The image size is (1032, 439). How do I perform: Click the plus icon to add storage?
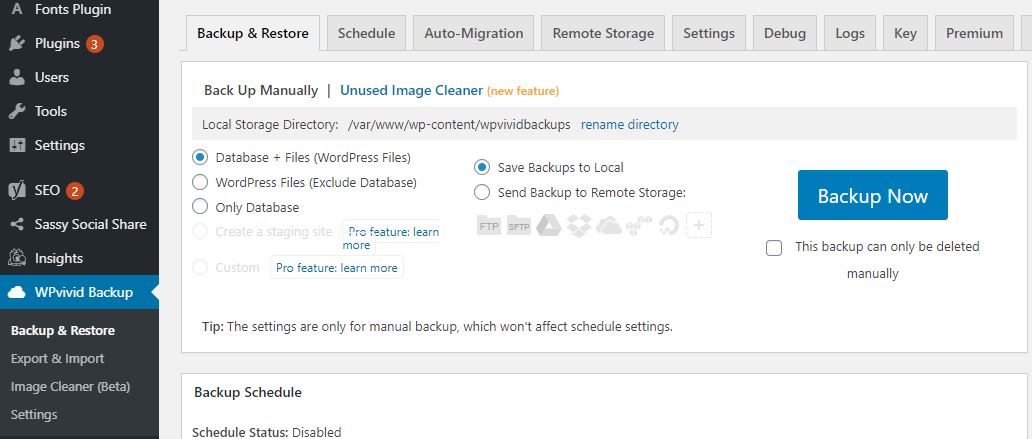point(699,225)
